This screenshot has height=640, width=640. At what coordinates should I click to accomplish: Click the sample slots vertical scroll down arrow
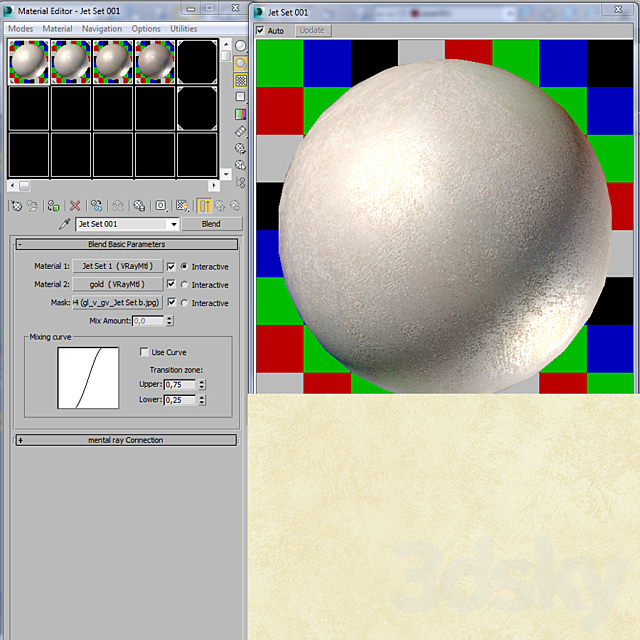click(x=226, y=174)
